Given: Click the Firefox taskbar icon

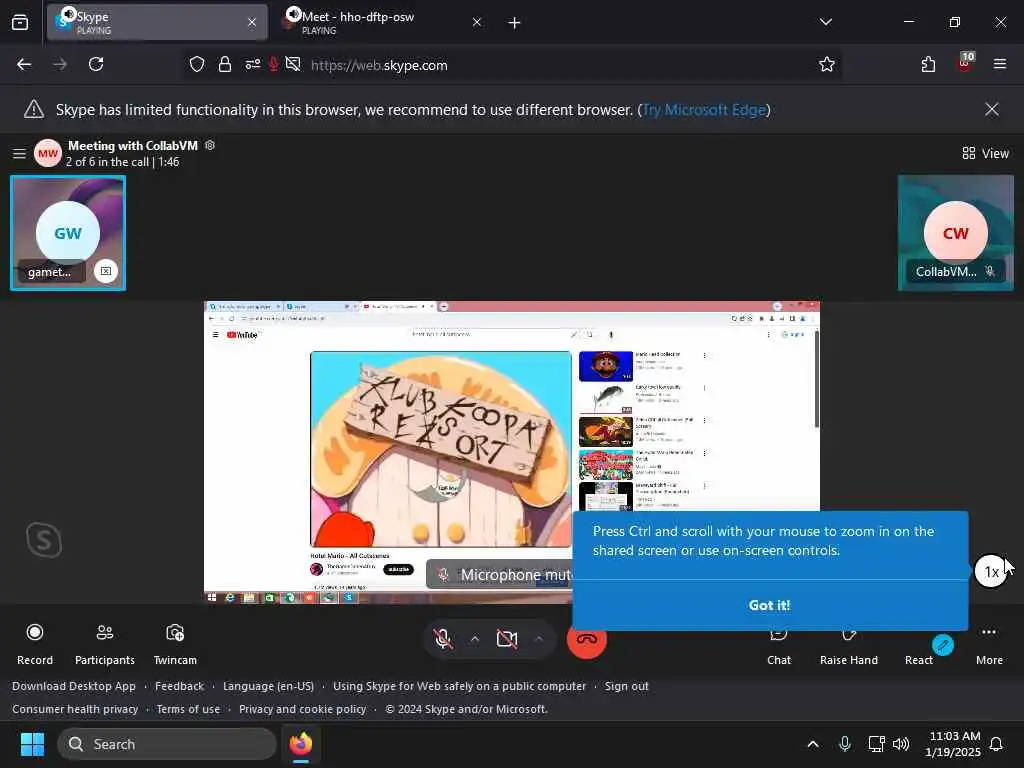Looking at the screenshot, I should [301, 744].
